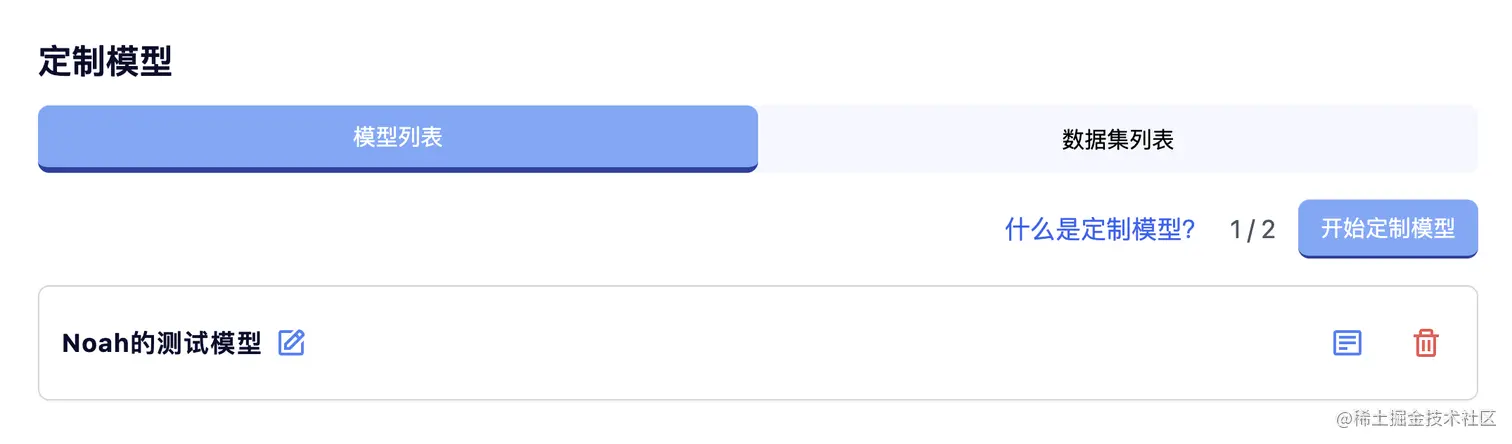Click the empty middle area of the Noah的测试模型 card

[800, 343]
